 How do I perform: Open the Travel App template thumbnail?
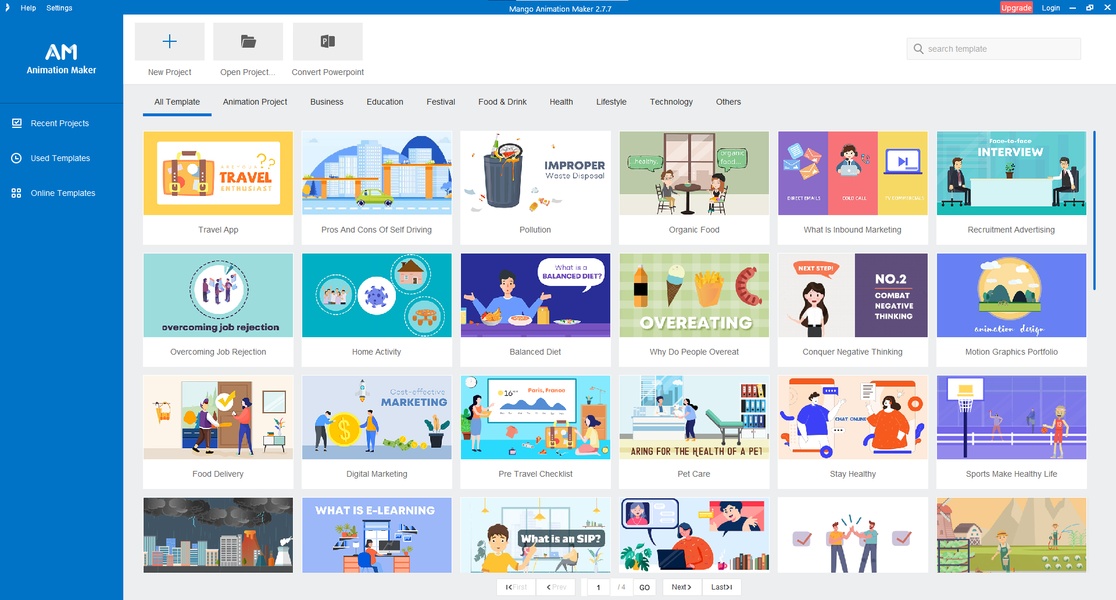point(218,173)
